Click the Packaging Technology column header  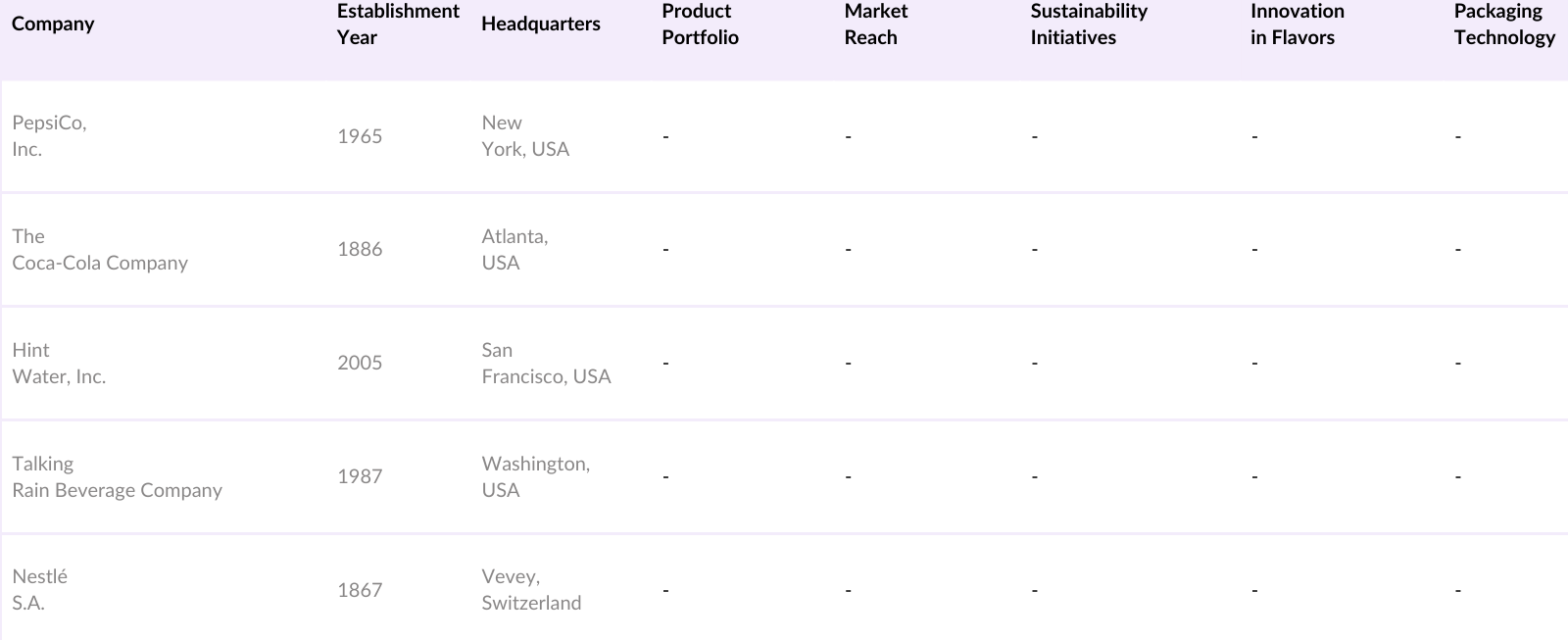[1503, 24]
